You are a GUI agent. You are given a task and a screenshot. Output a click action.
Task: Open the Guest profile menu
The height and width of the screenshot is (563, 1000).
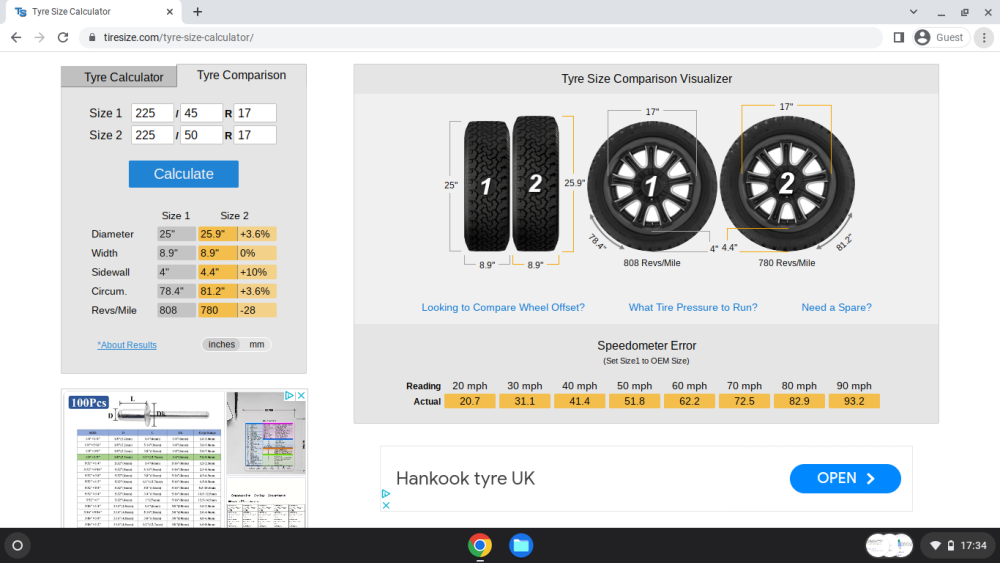tap(941, 38)
